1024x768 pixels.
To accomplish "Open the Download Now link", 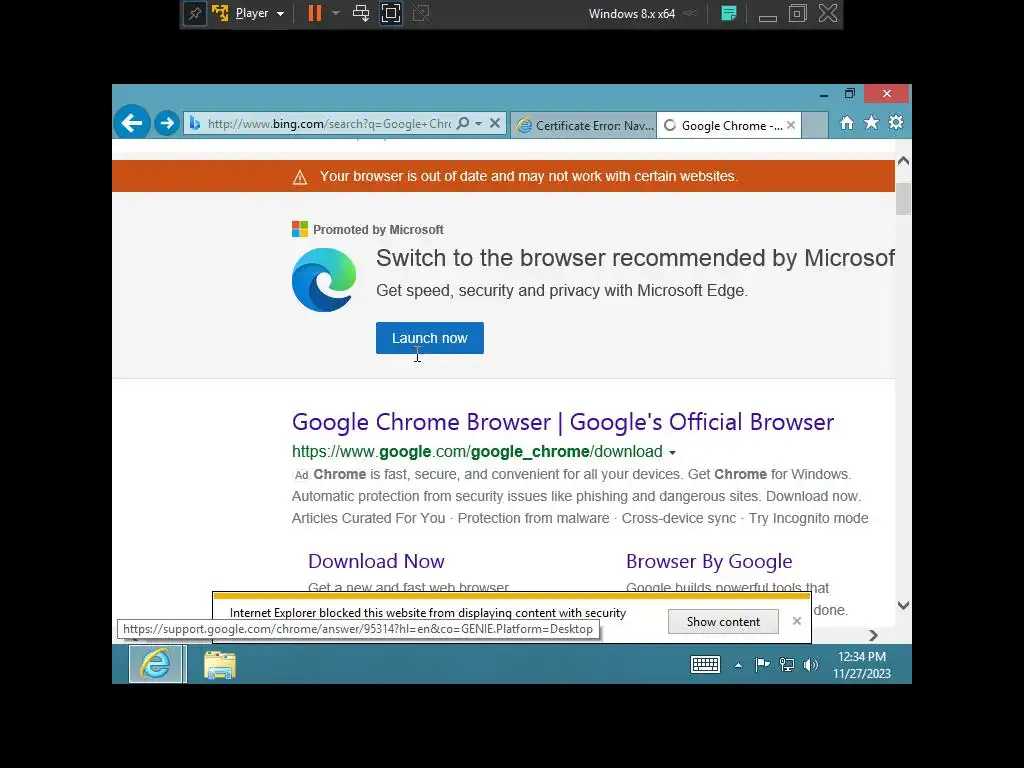I will point(376,561).
